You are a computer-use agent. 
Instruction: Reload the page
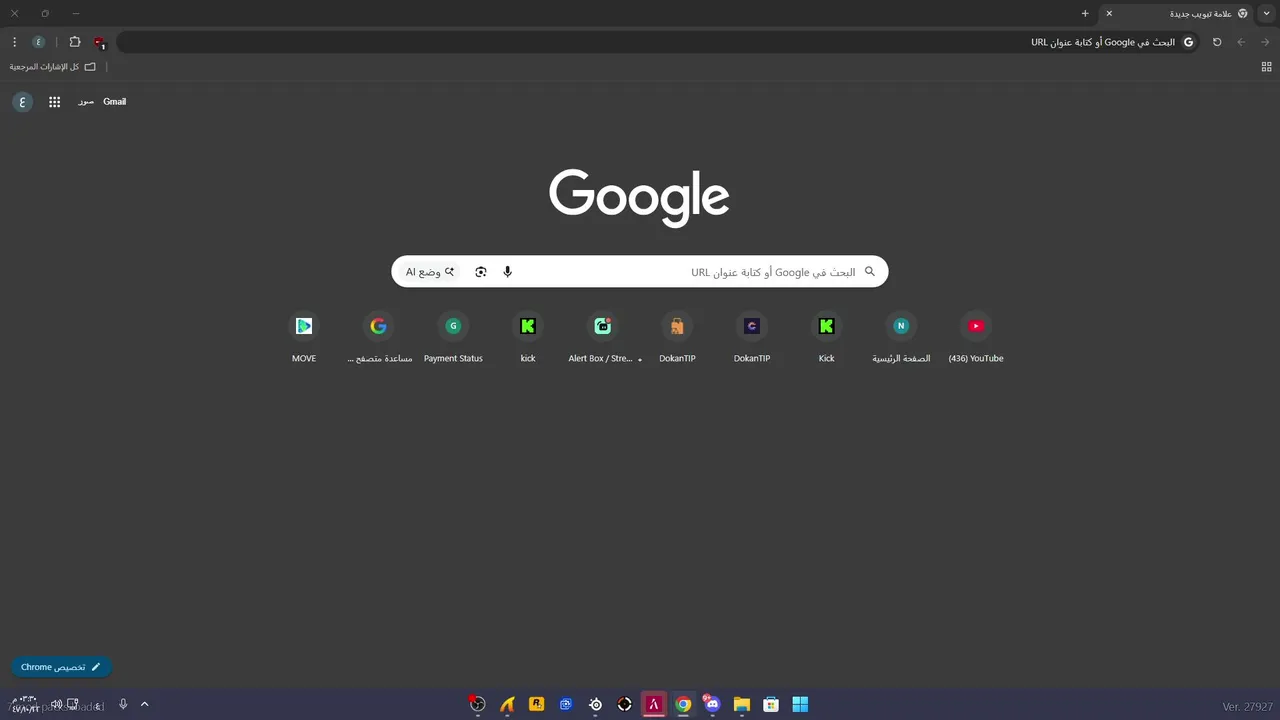click(x=1217, y=42)
